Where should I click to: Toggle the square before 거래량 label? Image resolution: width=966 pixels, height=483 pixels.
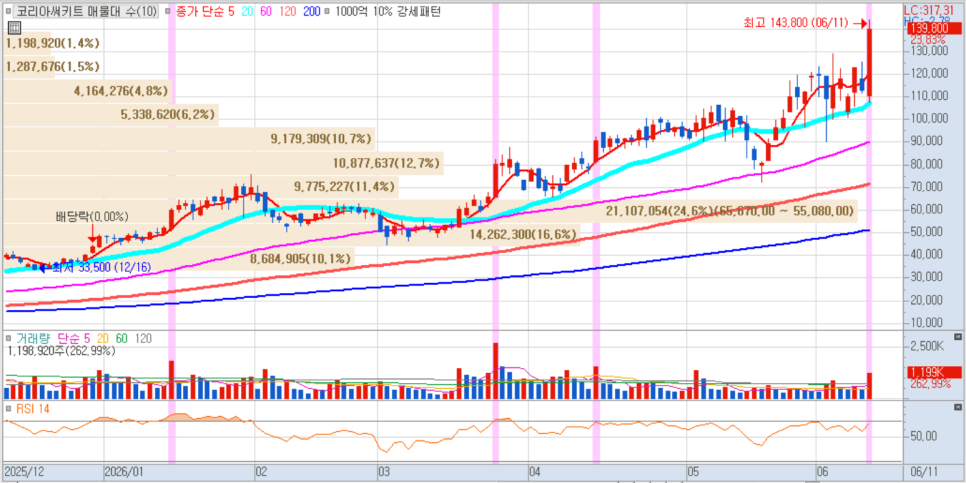pos(9,338)
